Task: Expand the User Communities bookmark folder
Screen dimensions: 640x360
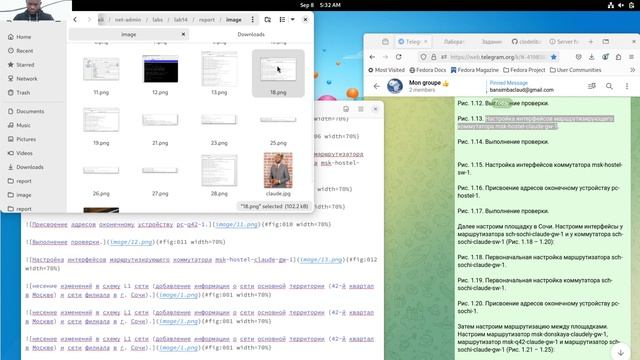Action: (x=576, y=70)
